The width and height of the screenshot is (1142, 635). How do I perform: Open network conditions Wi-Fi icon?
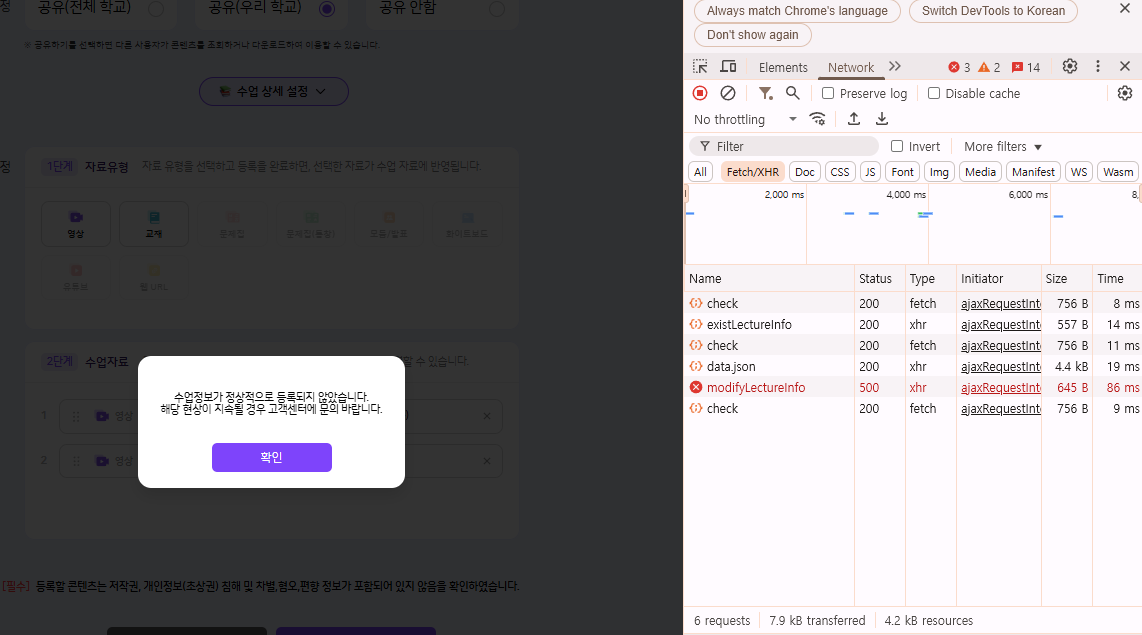tap(817, 119)
